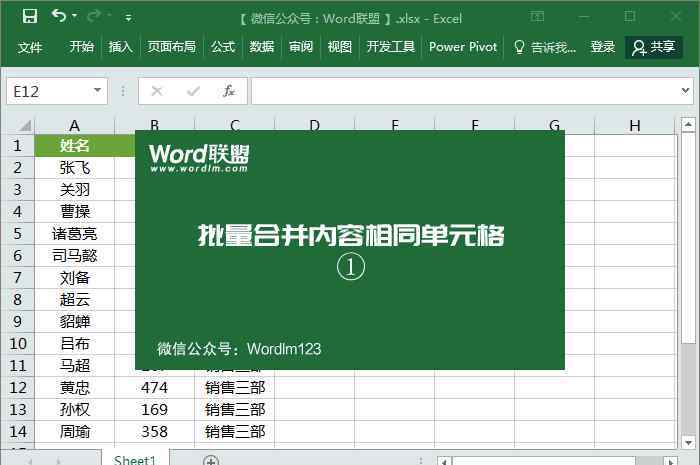This screenshot has width=700, height=465.
Task: Click the 姓名 header cell
Action: [75, 145]
